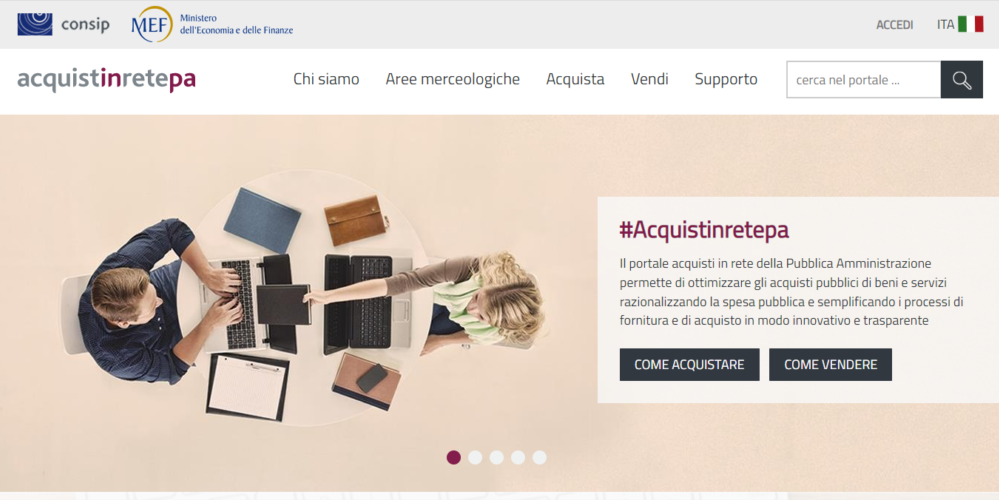999x500 pixels.
Task: Open the Chi siamo menu item
Action: 326,79
